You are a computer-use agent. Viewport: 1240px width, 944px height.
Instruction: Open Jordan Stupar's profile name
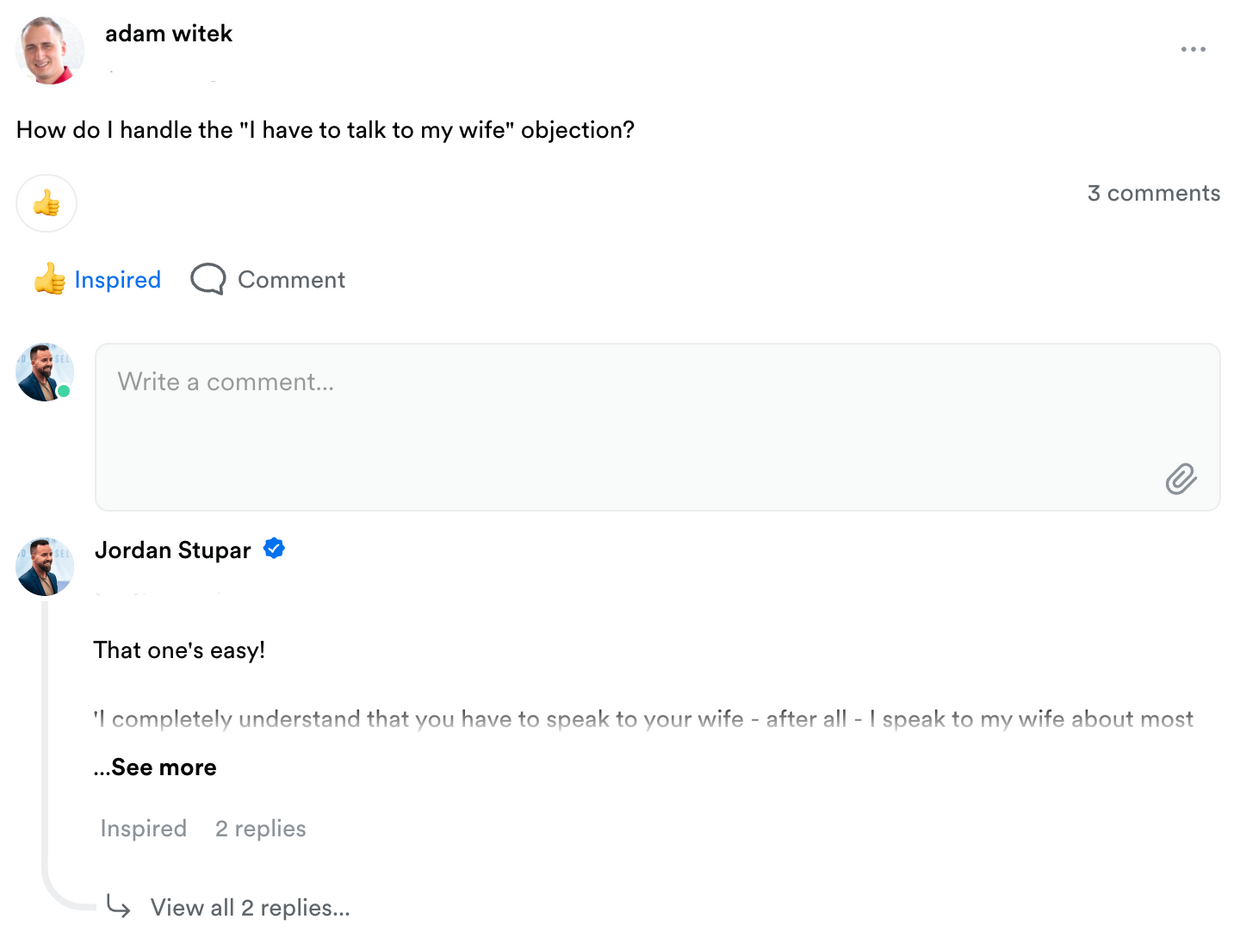172,550
